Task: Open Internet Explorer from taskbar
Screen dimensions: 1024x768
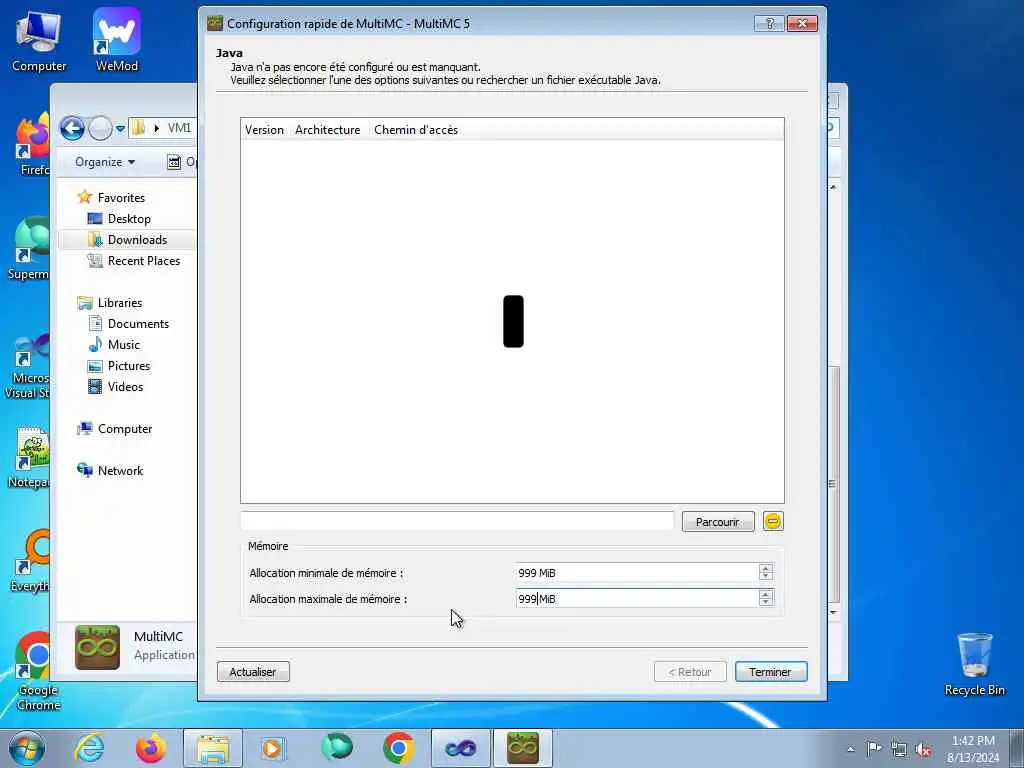Action: pyautogui.click(x=89, y=748)
